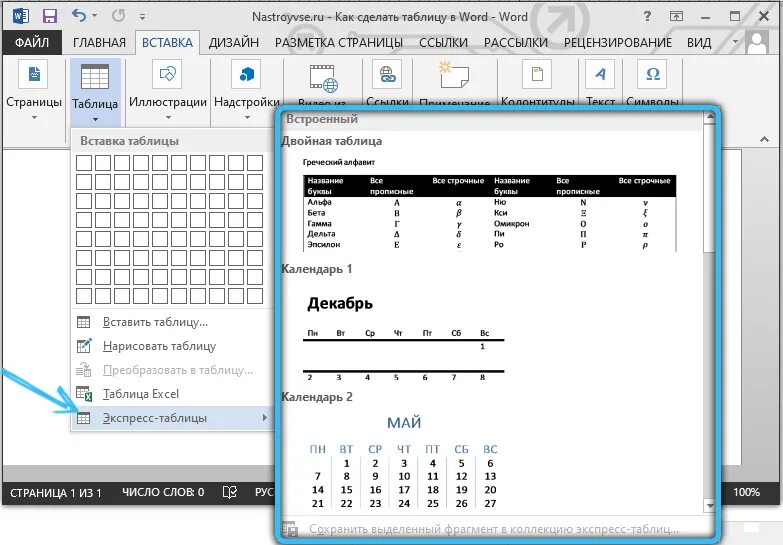Viewport: 783px width, 545px height.
Task: Open the РАССЫЛКИ tab
Action: [516, 43]
